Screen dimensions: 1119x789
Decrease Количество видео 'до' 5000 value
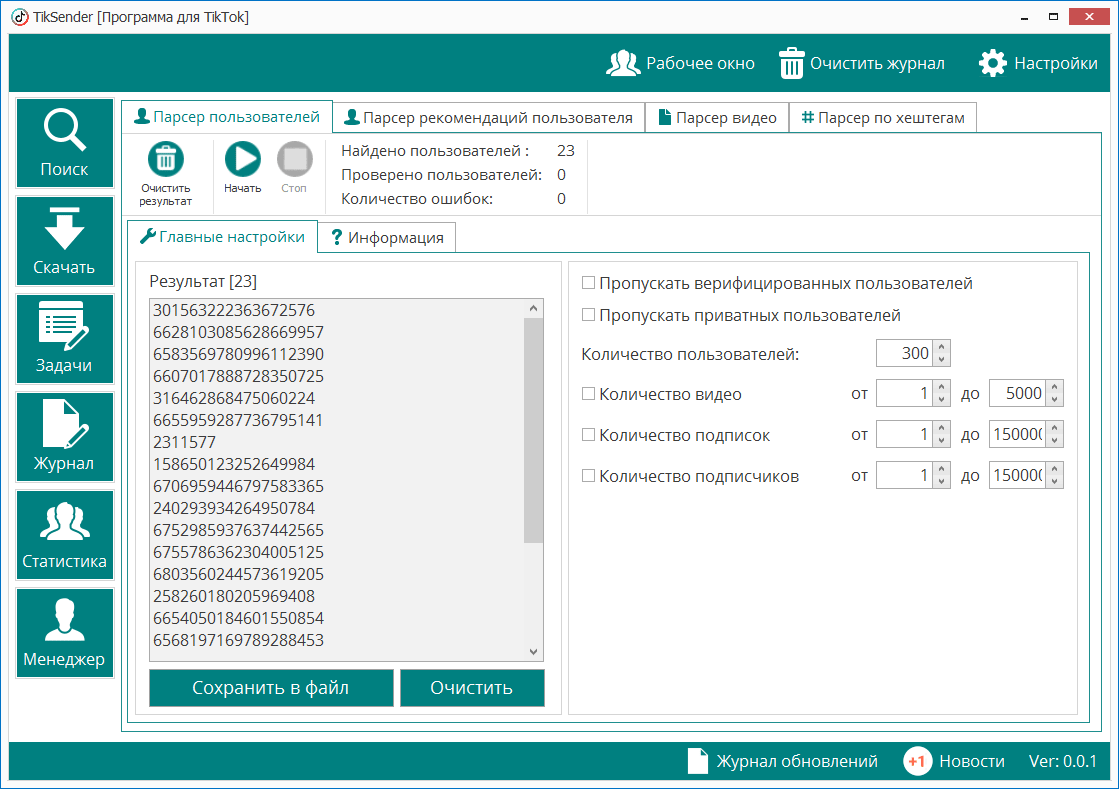(1055, 399)
